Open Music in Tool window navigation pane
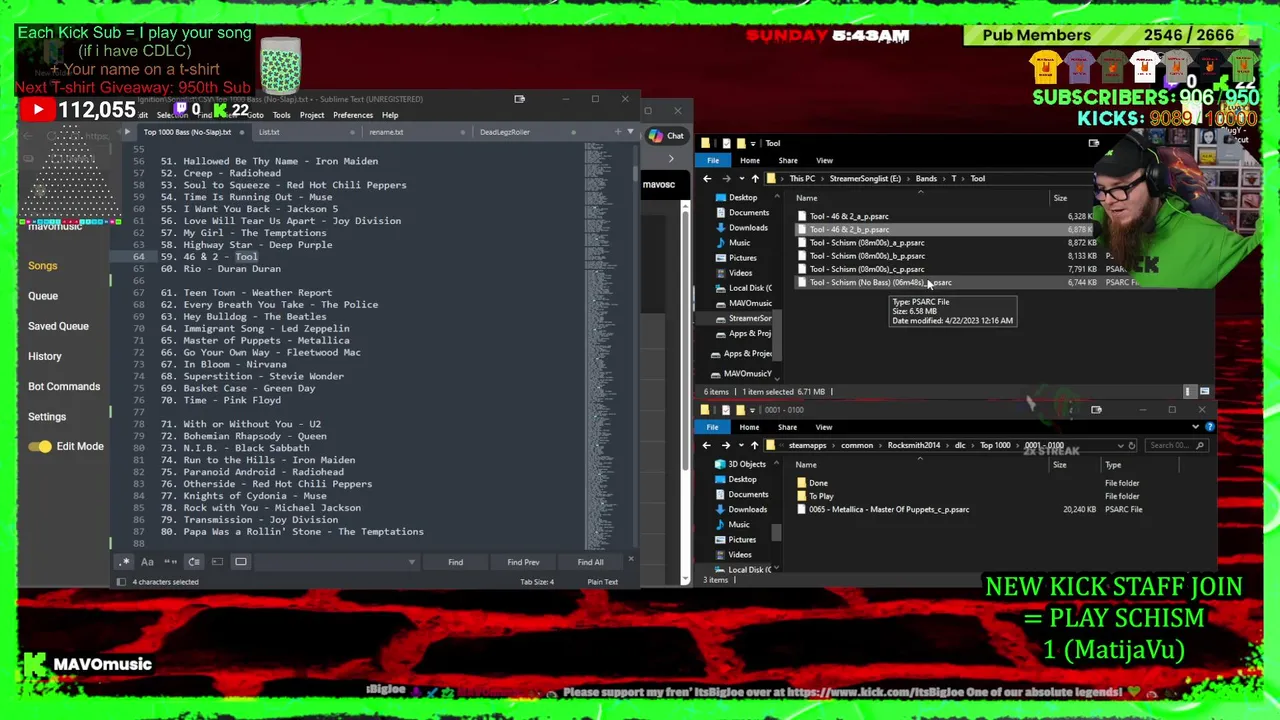1280x720 pixels. pyautogui.click(x=734, y=243)
